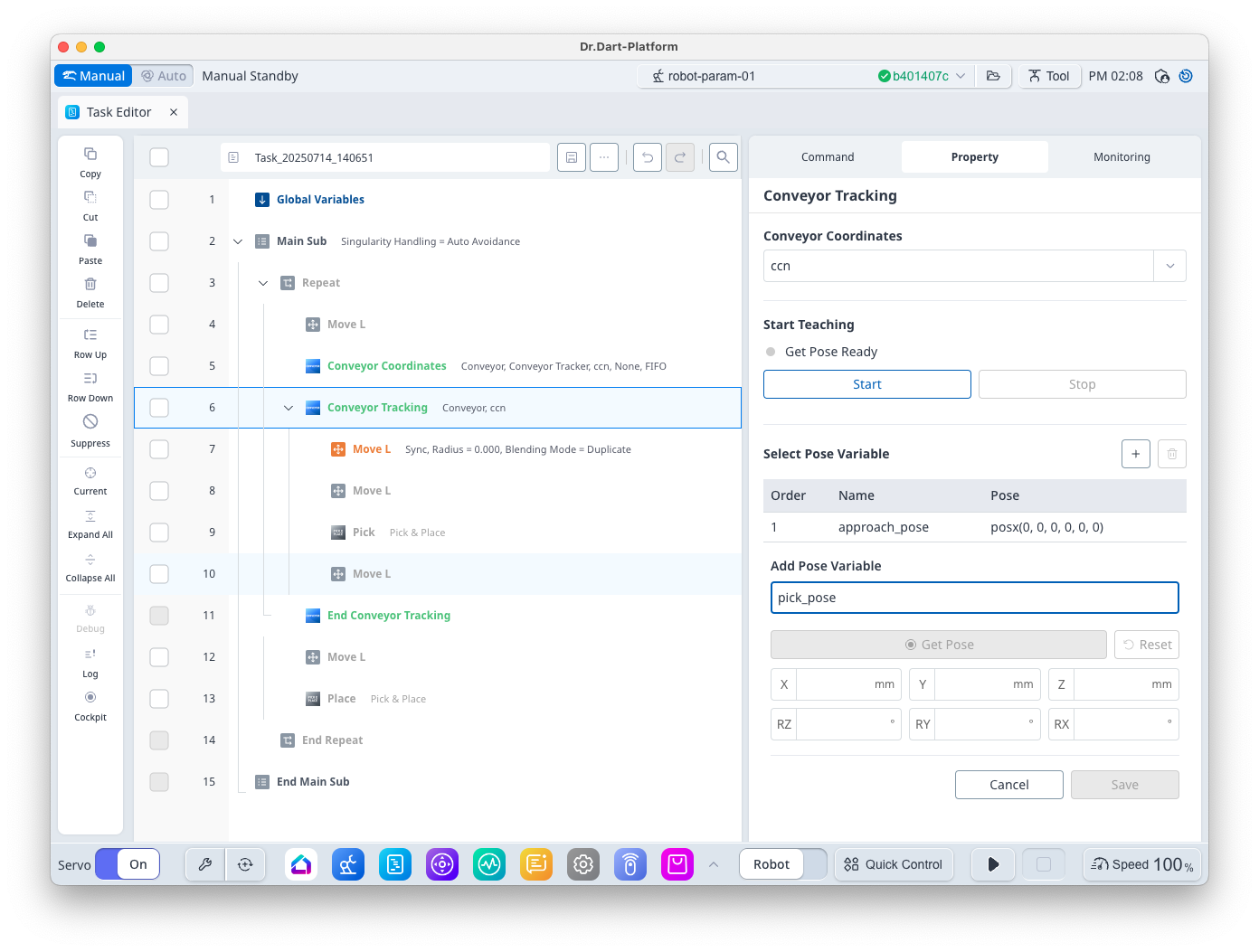The height and width of the screenshot is (952, 1259).
Task: Add a pose variable with plus icon
Action: click(x=1135, y=454)
